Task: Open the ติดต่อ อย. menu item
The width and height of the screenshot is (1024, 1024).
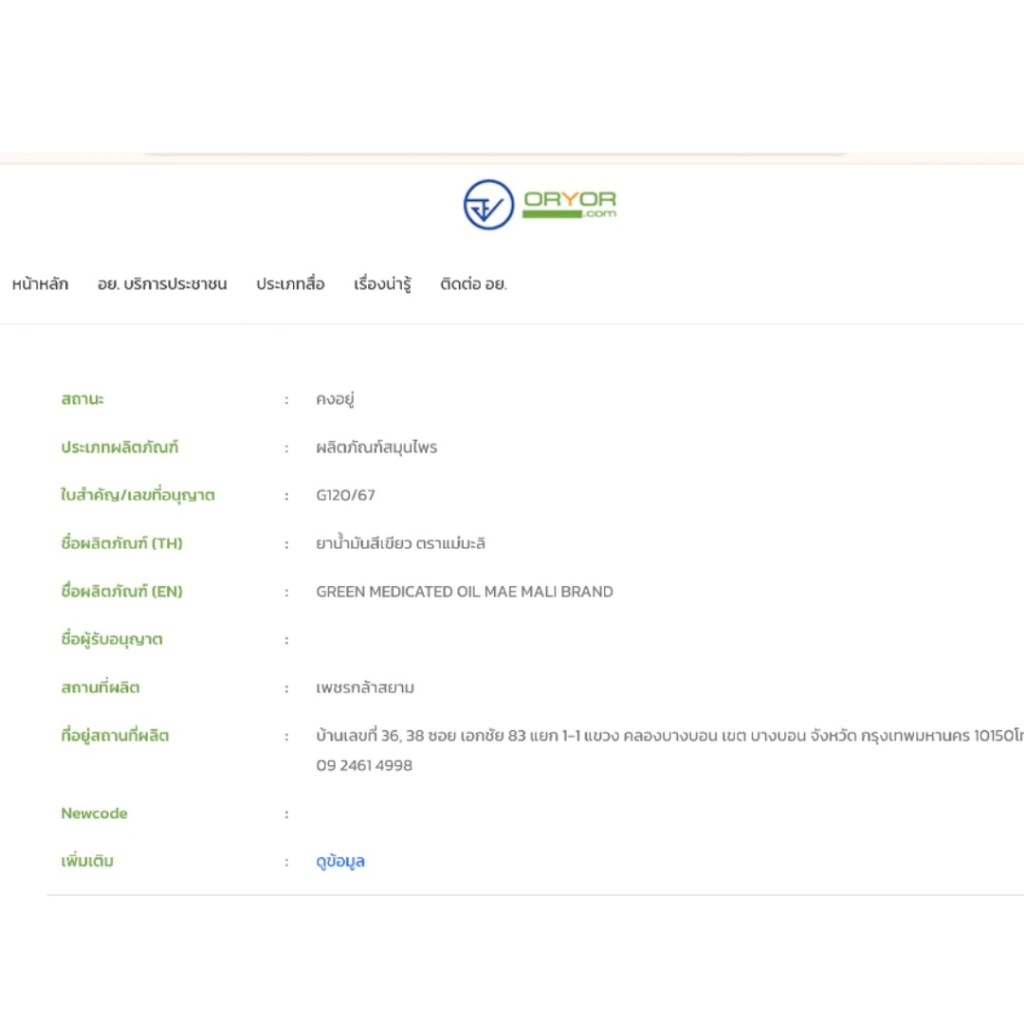Action: pos(473,284)
